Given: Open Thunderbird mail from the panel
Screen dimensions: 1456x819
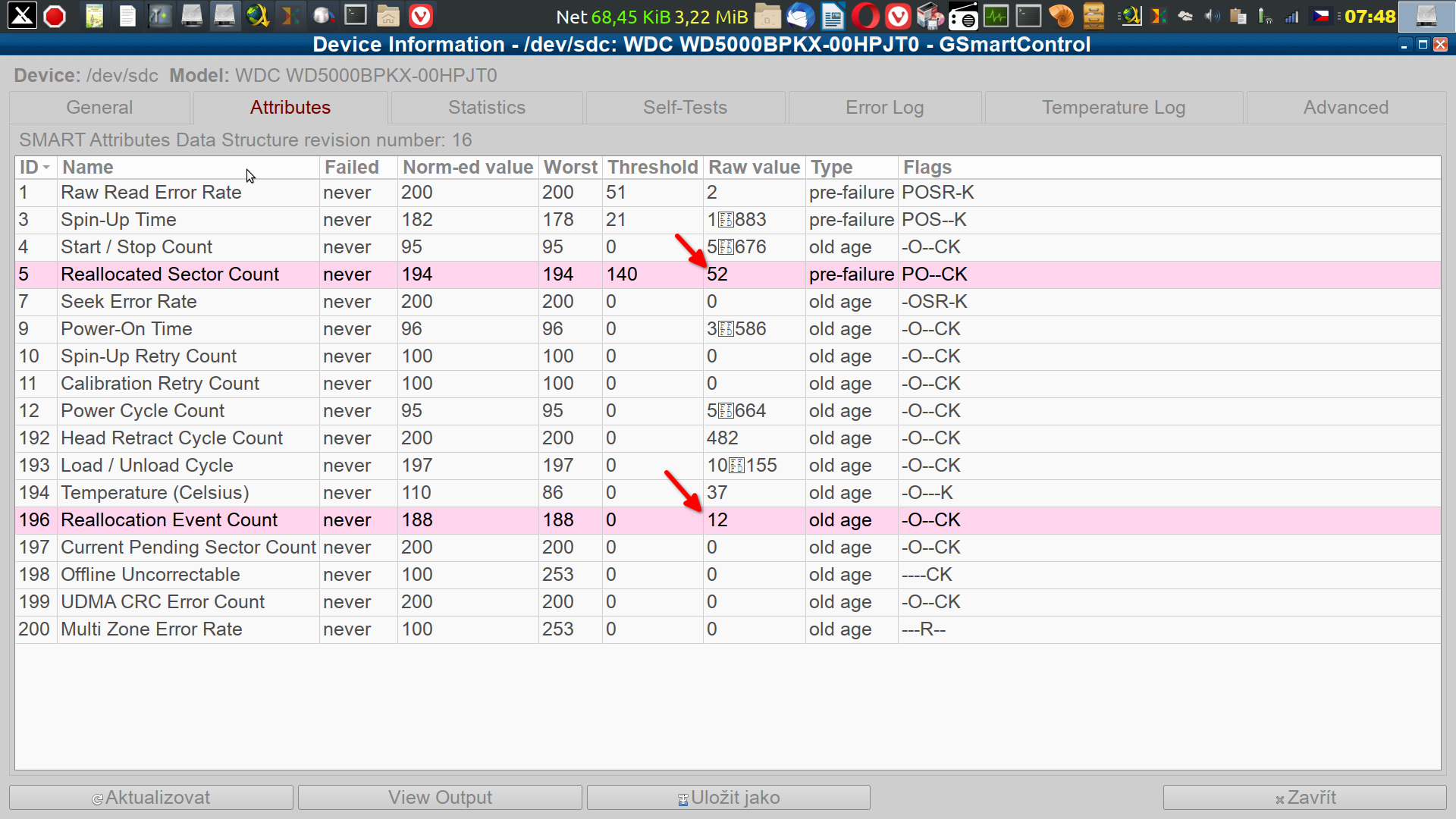Looking at the screenshot, I should (800, 16).
